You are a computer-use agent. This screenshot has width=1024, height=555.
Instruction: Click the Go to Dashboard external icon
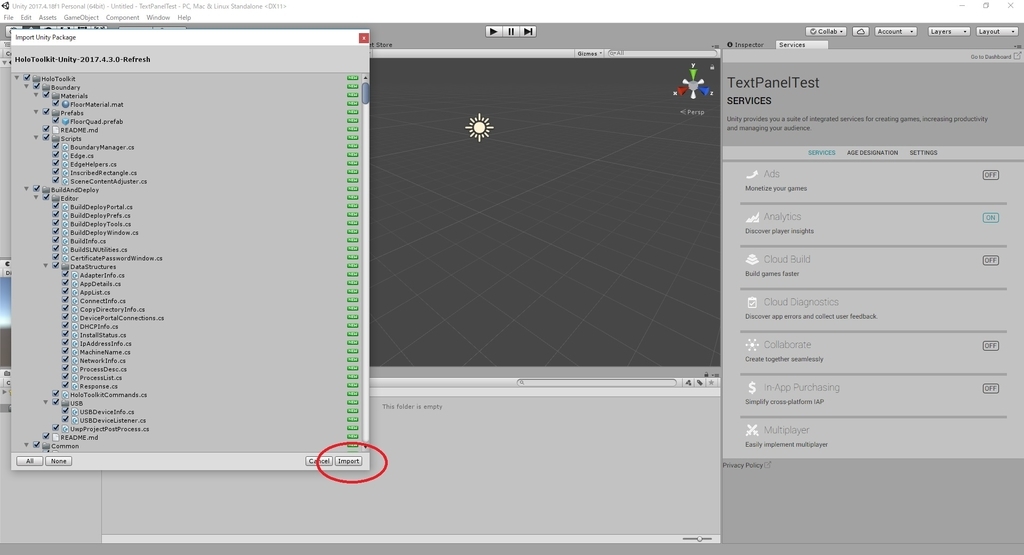point(1017,56)
